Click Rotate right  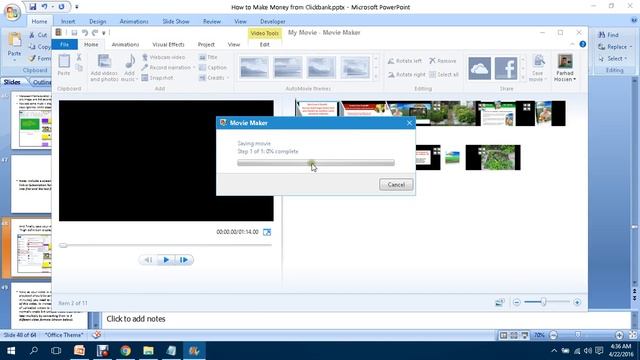(x=407, y=74)
